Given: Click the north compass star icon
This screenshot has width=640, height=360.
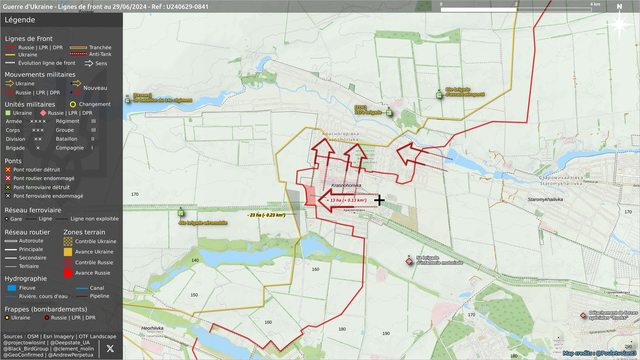Looking at the screenshot, I should tap(619, 24).
